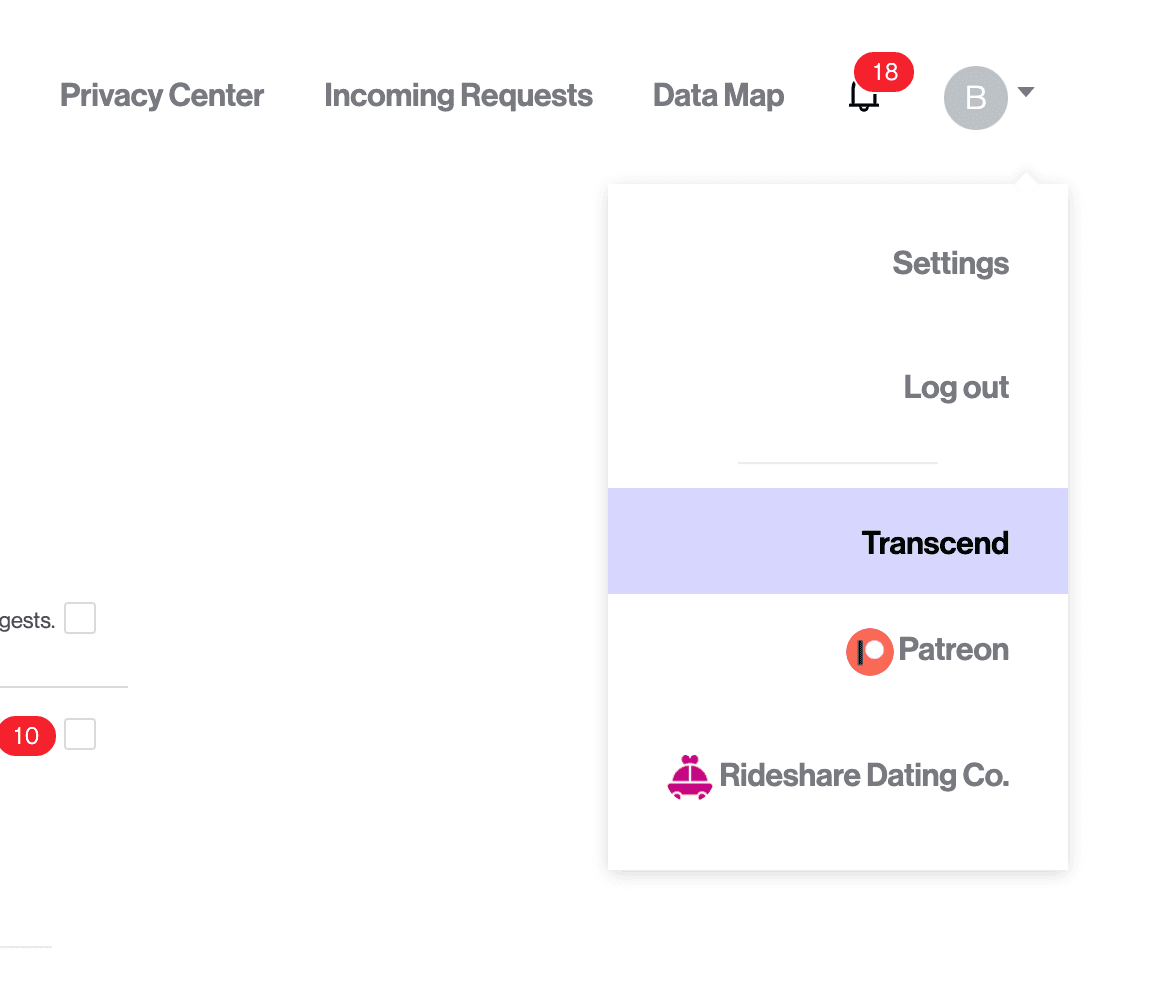Click the orange Patreon logo icon
The width and height of the screenshot is (1168, 992).
click(869, 651)
